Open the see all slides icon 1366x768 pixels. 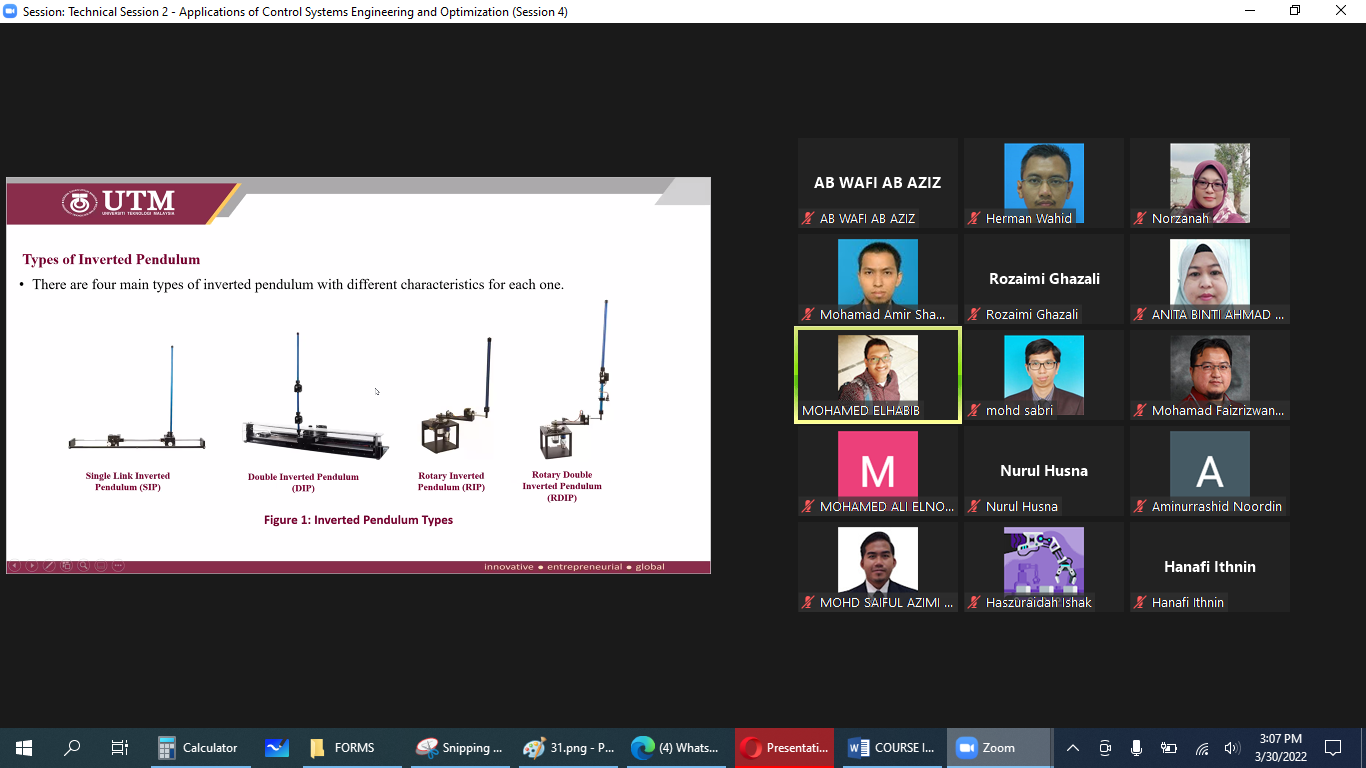66,566
